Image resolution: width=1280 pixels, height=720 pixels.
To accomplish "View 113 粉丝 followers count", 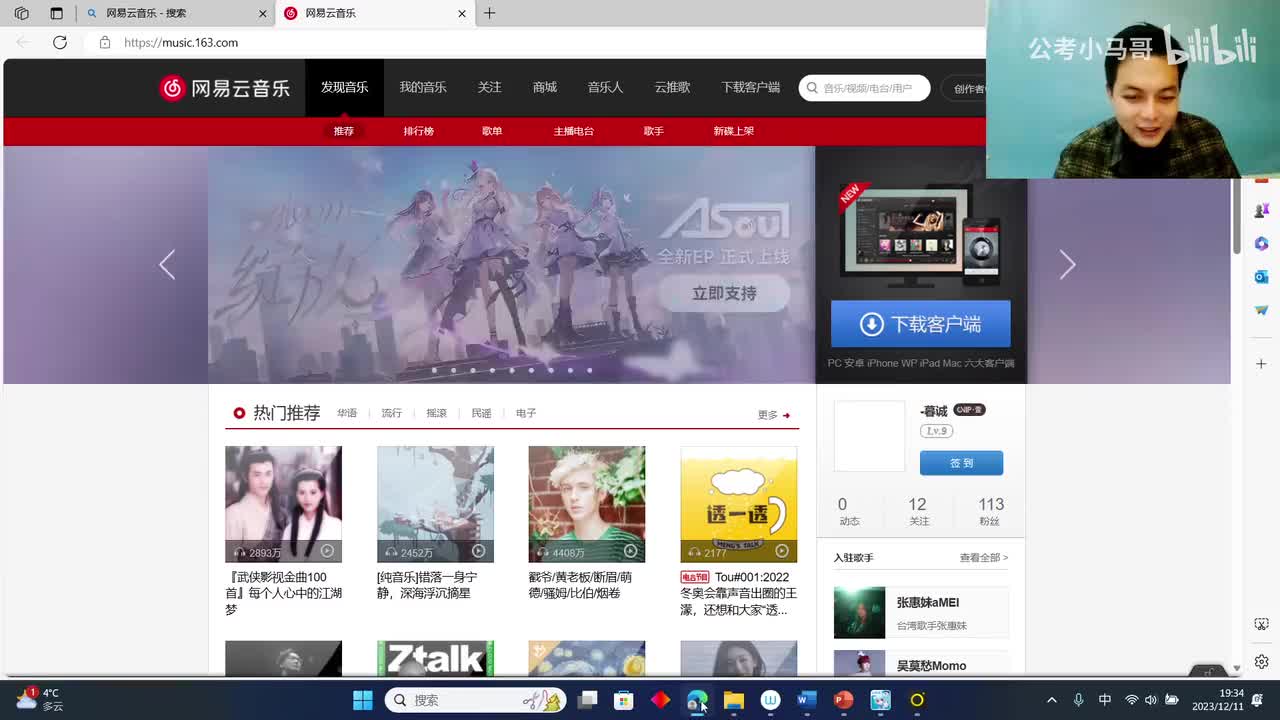I will click(991, 511).
